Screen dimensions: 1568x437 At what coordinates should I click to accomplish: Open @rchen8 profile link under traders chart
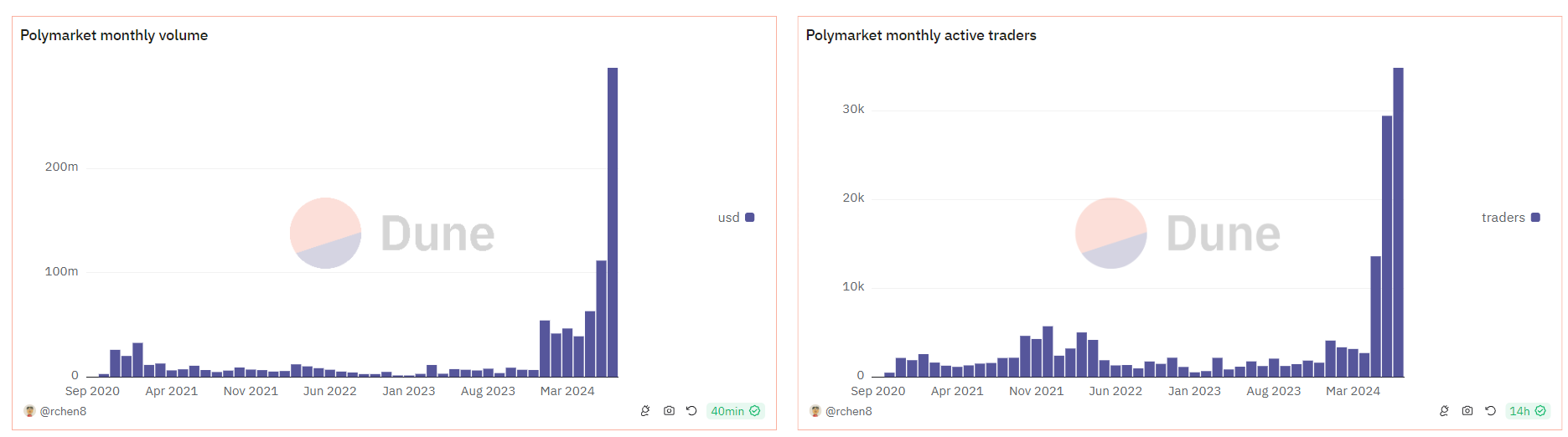pos(849,411)
